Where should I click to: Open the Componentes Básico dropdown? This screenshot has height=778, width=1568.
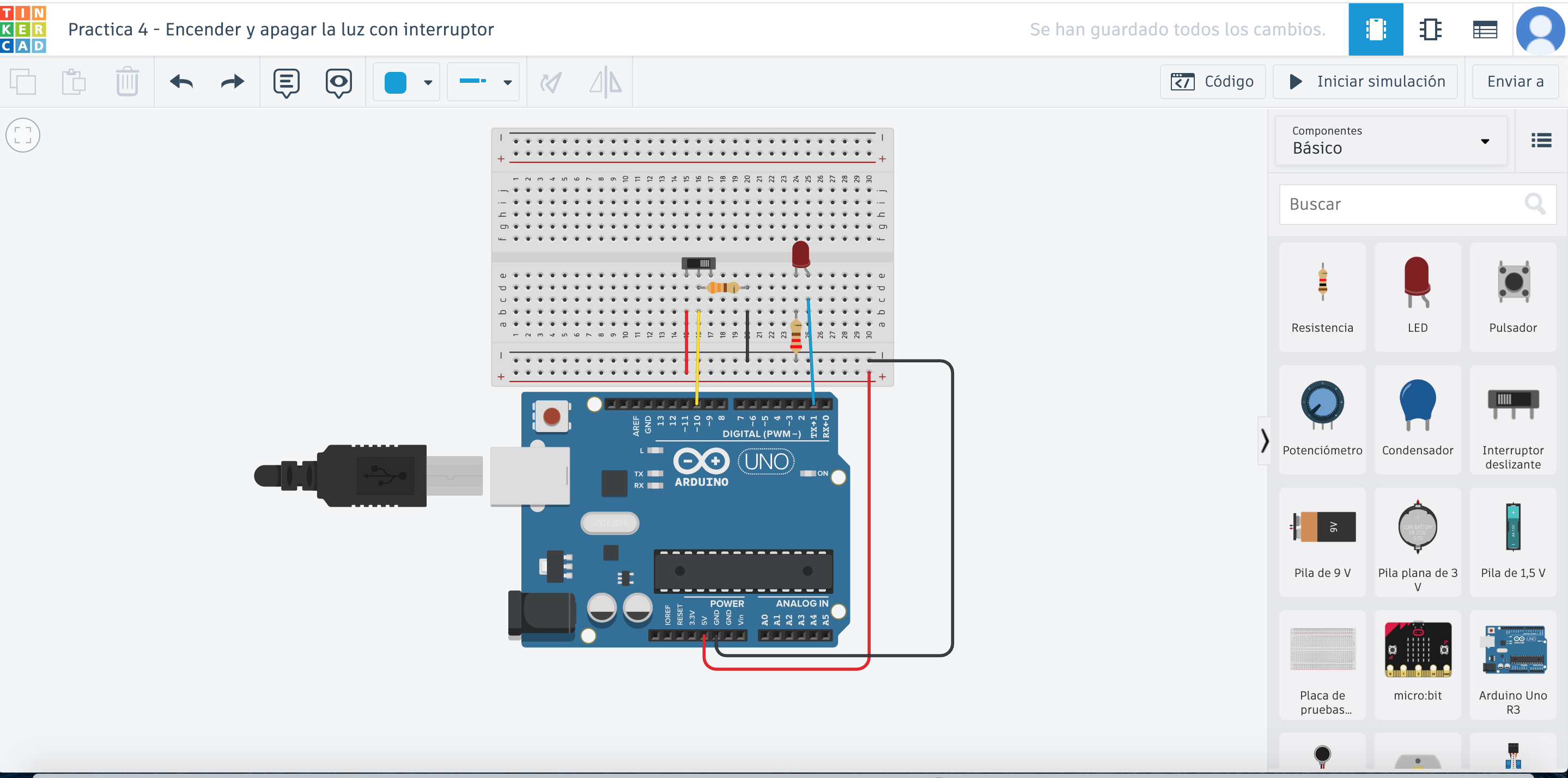coord(1390,141)
